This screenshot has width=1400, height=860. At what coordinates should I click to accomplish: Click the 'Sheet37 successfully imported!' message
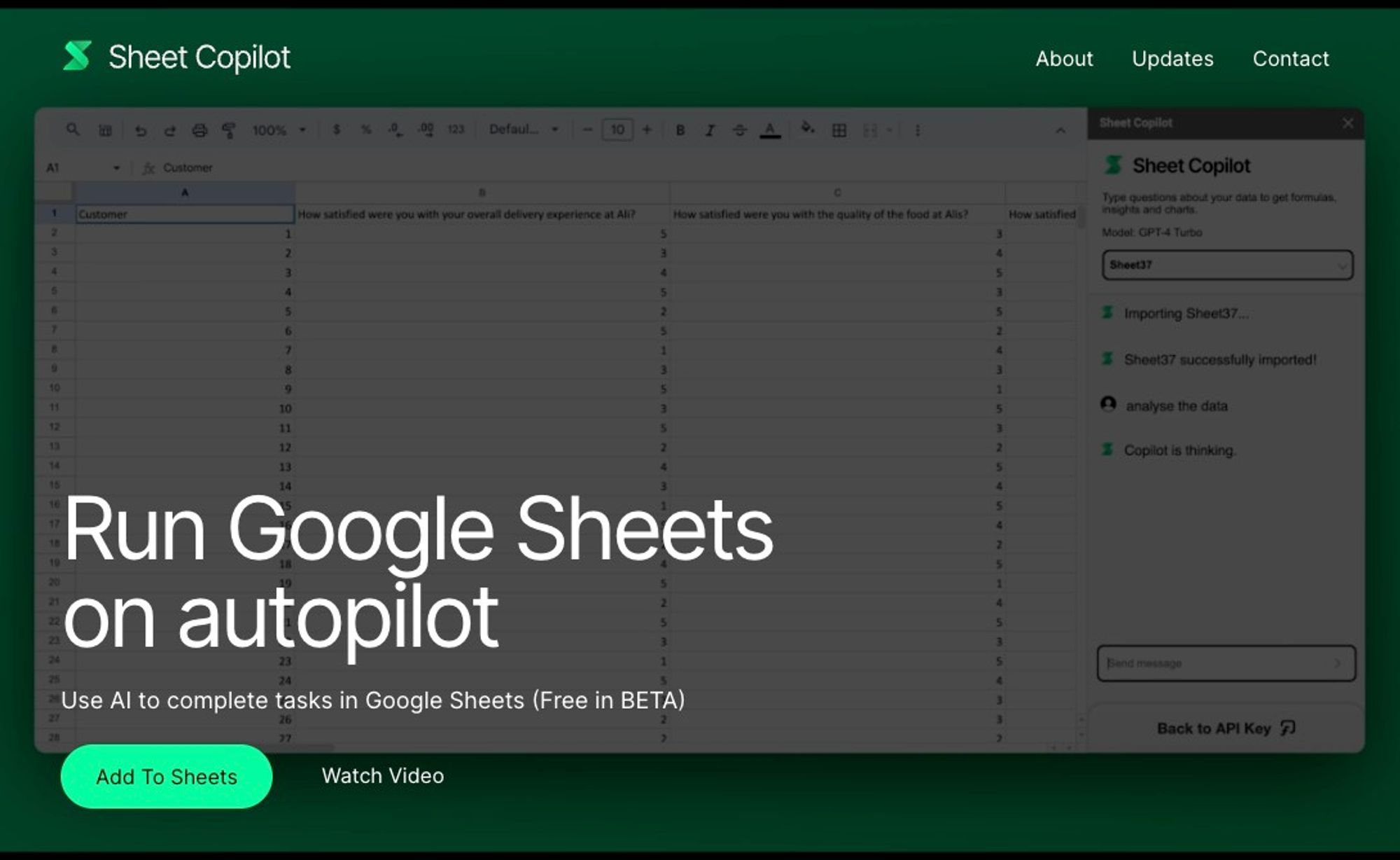coord(1220,360)
